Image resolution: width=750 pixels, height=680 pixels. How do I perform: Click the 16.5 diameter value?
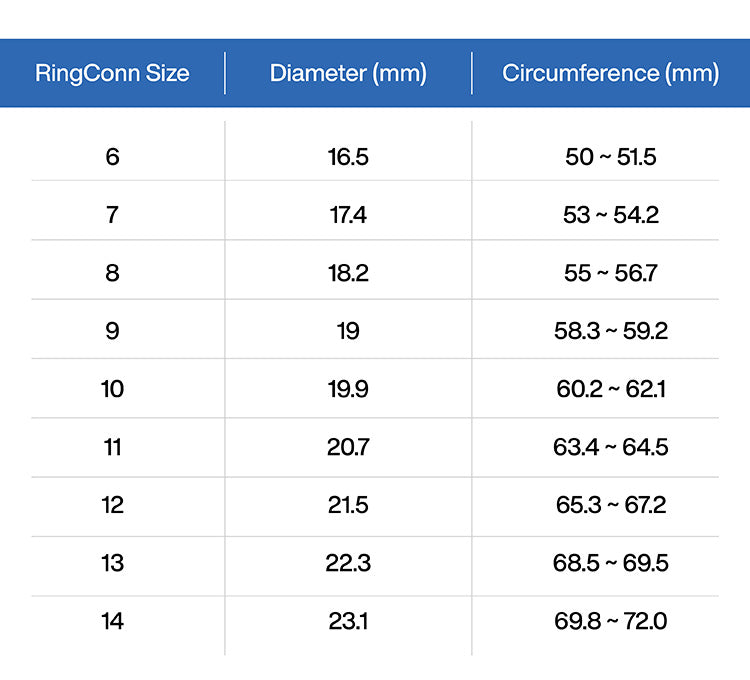(x=348, y=157)
